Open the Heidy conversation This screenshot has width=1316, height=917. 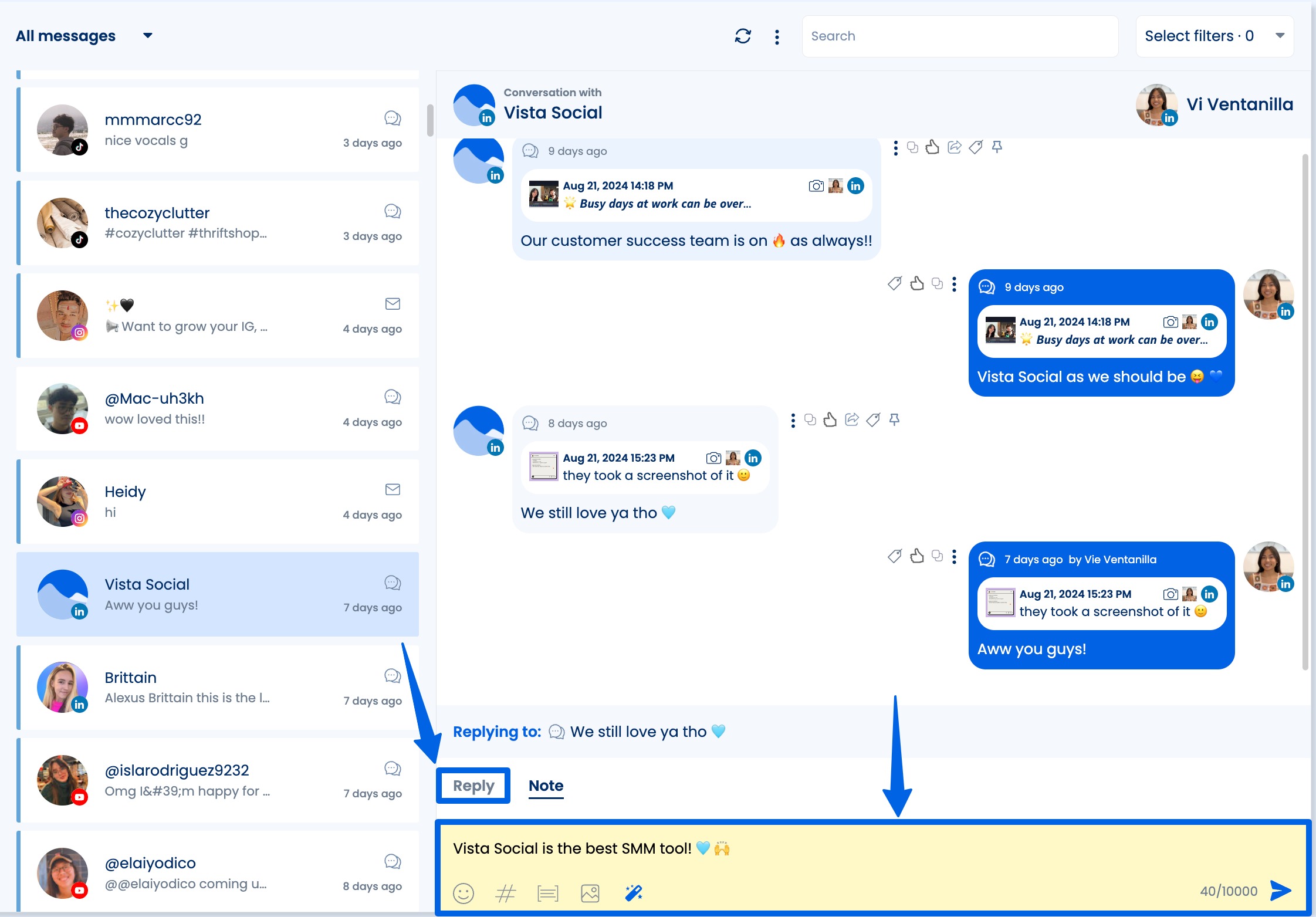[217, 502]
